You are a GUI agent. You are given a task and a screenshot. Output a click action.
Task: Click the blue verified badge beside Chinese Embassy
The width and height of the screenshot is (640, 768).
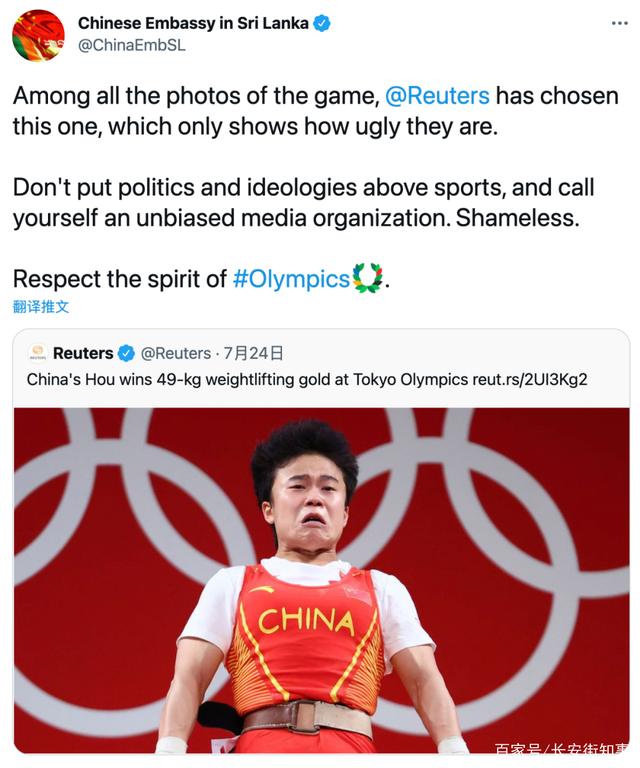tap(322, 23)
